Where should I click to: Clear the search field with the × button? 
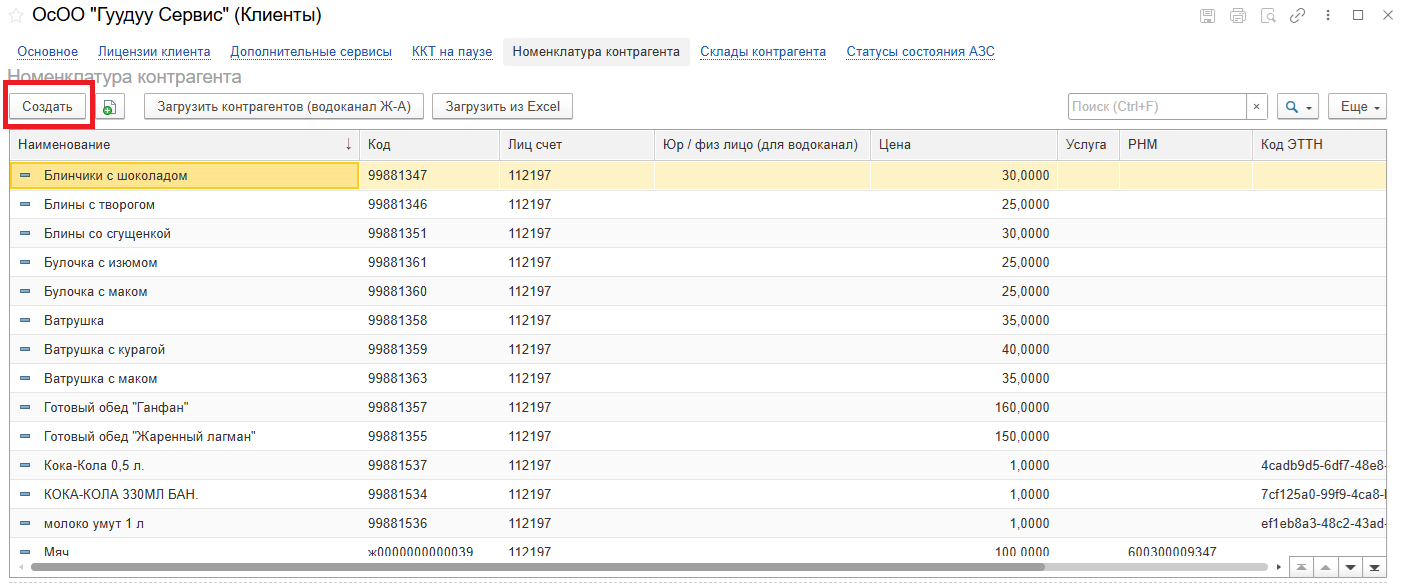point(1257,107)
